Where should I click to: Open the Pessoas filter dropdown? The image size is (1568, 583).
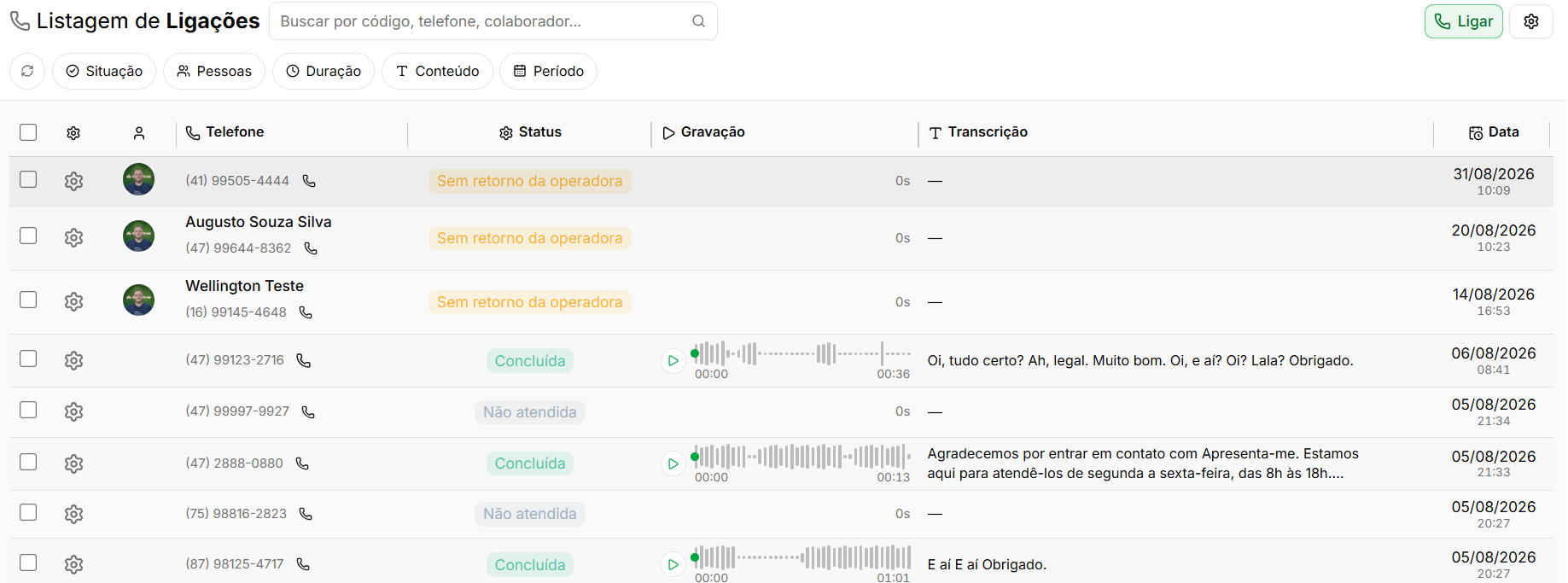(x=214, y=71)
